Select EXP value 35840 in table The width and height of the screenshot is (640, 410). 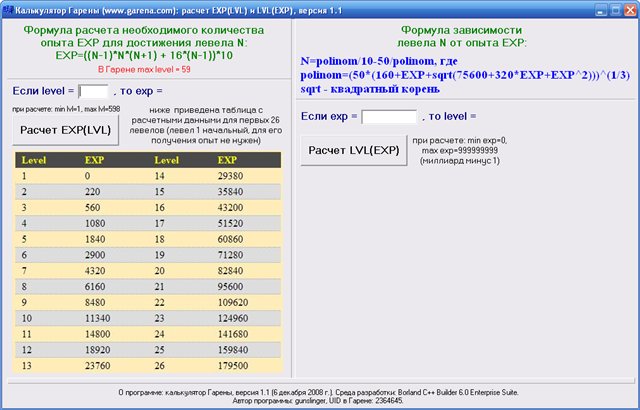coord(230,192)
